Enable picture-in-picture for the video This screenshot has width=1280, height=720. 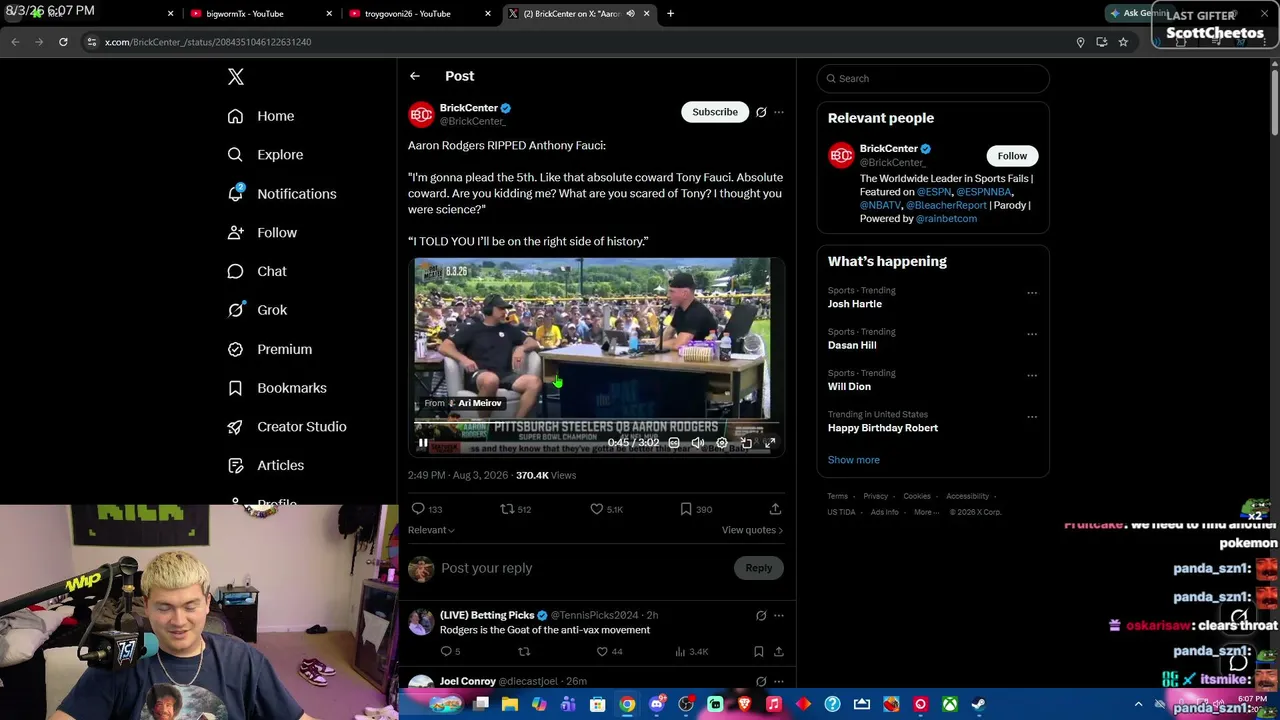click(x=746, y=443)
